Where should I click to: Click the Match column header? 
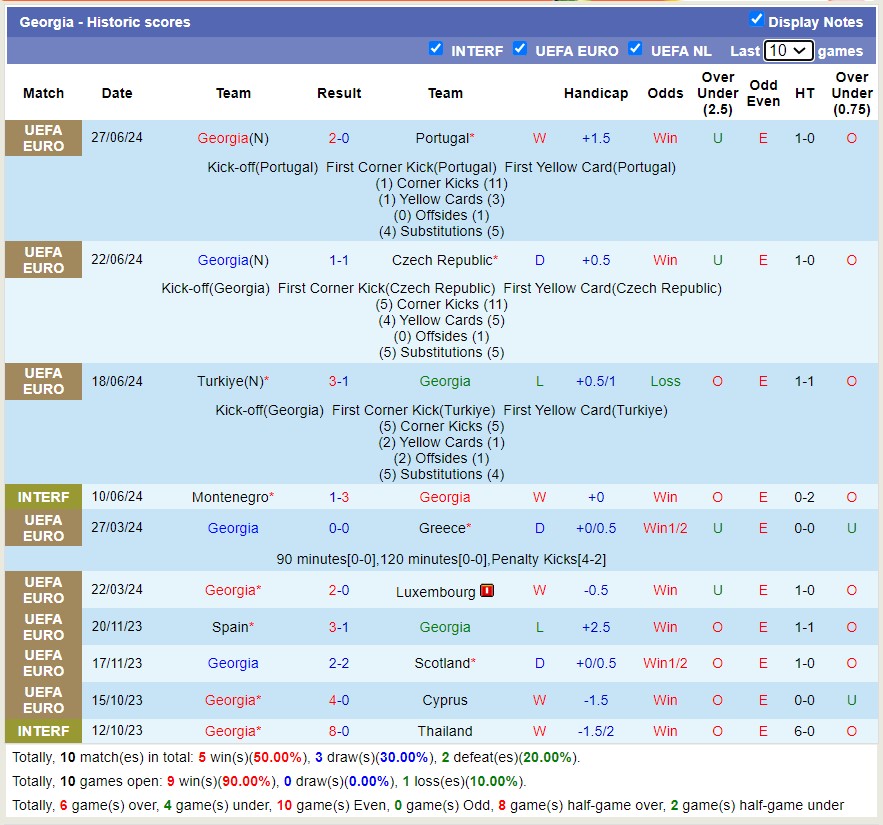pos(43,93)
